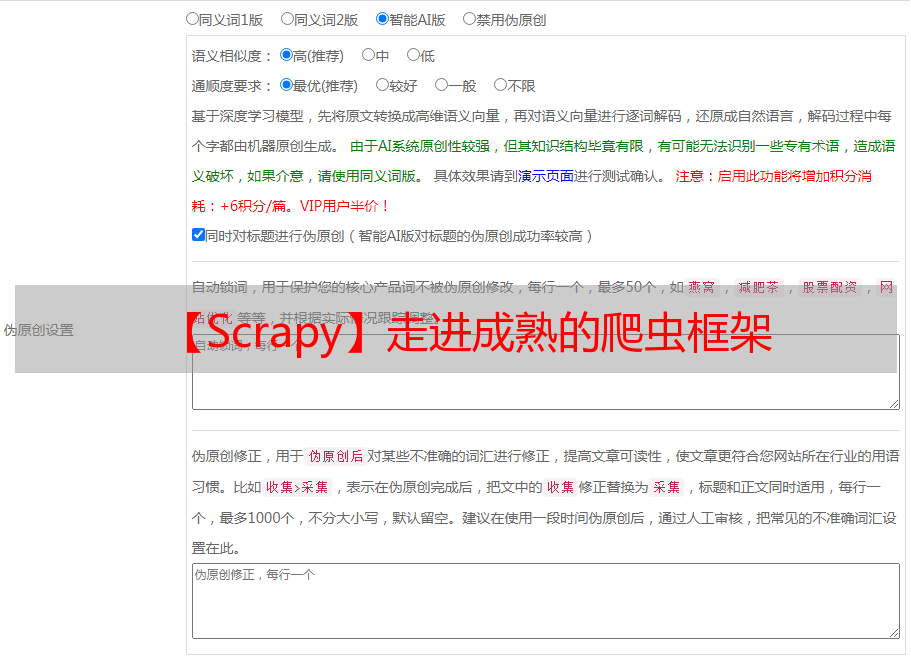Screen dimensions: 911x658
Task: Select the 同义词1版 radio option
Action: click(x=192, y=19)
